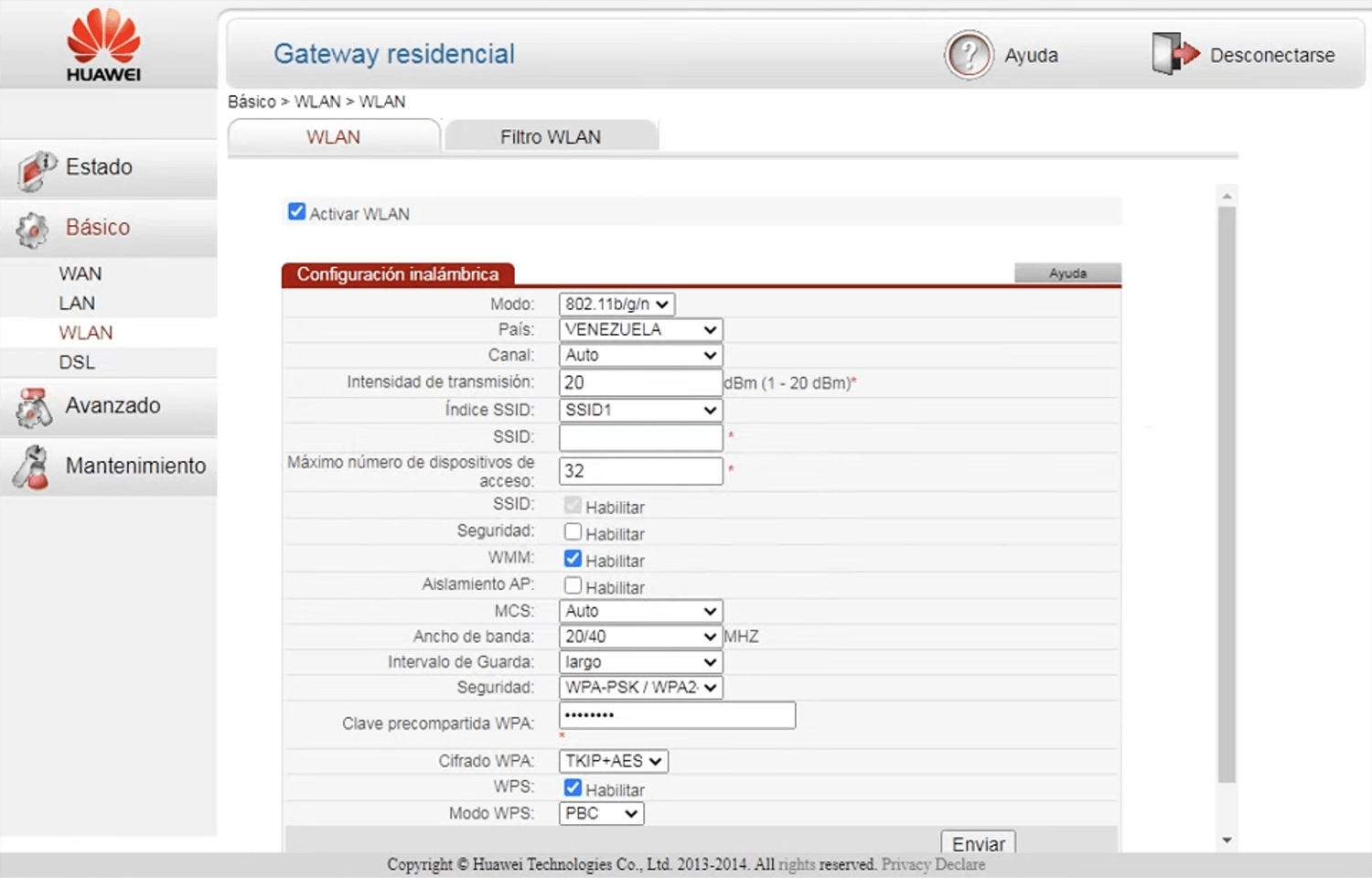Viewport: 1372px width, 878px height.
Task: Disable the WMM Habilitar checkbox
Action: pyautogui.click(x=573, y=559)
